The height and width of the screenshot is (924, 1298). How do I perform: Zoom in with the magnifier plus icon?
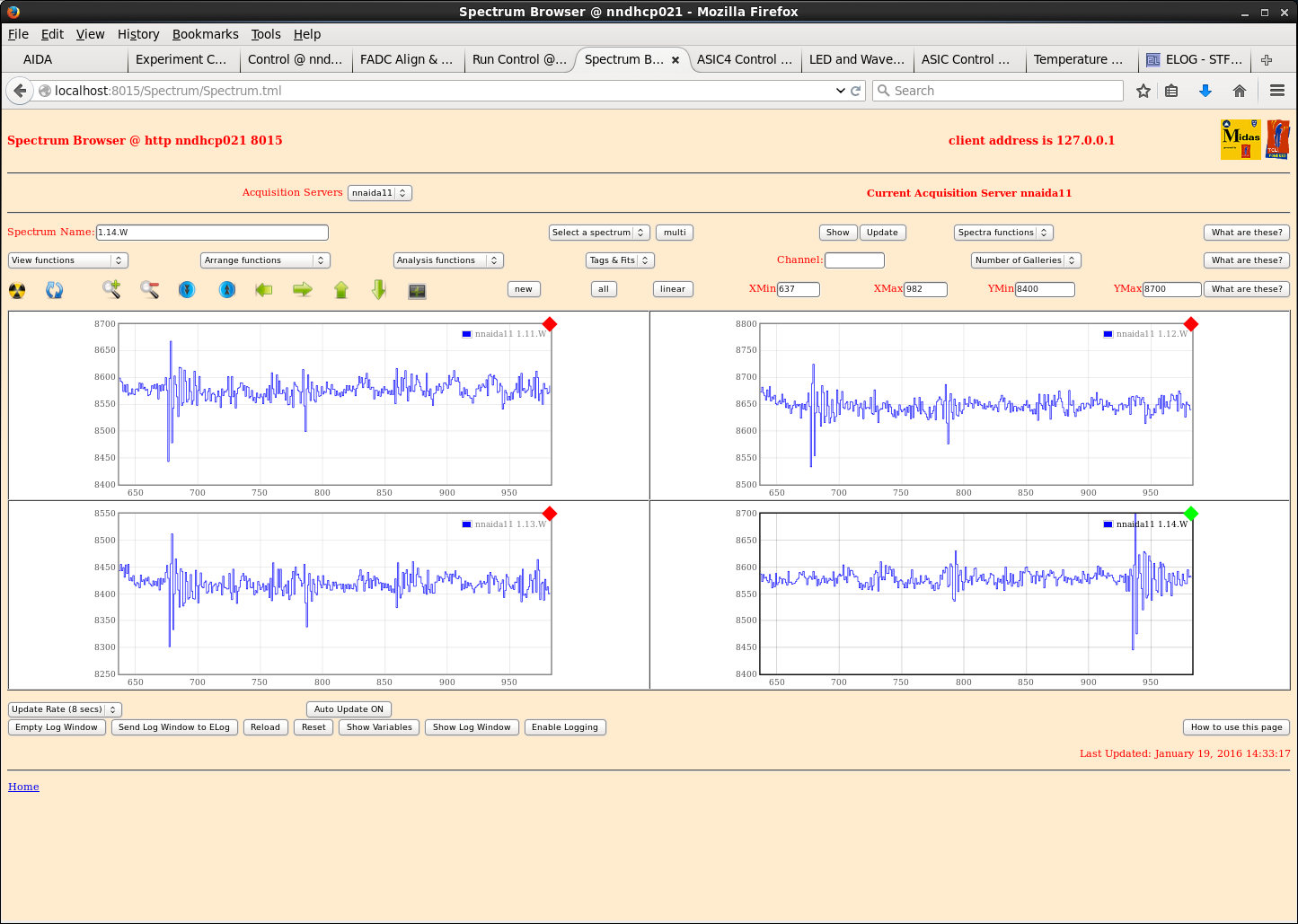[x=111, y=289]
